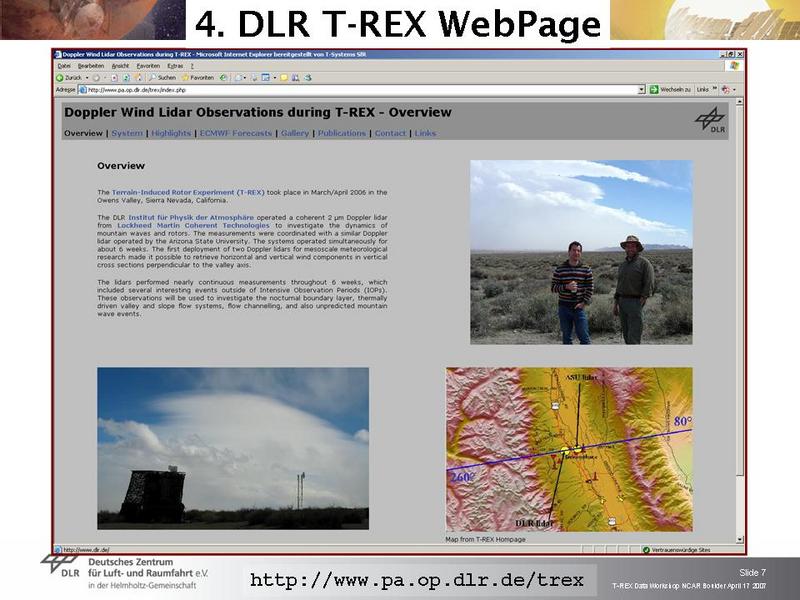This screenshot has height=600, width=800.
Task: Click the page icon in address bar
Action: click(83, 90)
